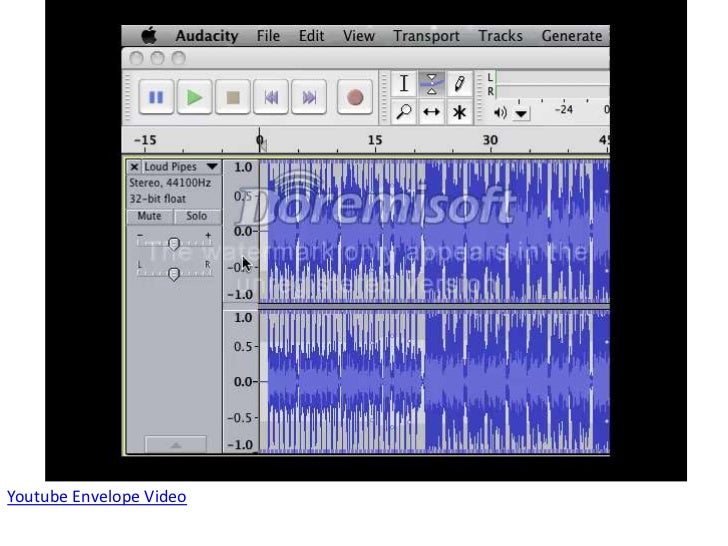Screen dimensions: 728x546
Task: Click the lower channel vertical scale at 0.0
Action: (243, 382)
